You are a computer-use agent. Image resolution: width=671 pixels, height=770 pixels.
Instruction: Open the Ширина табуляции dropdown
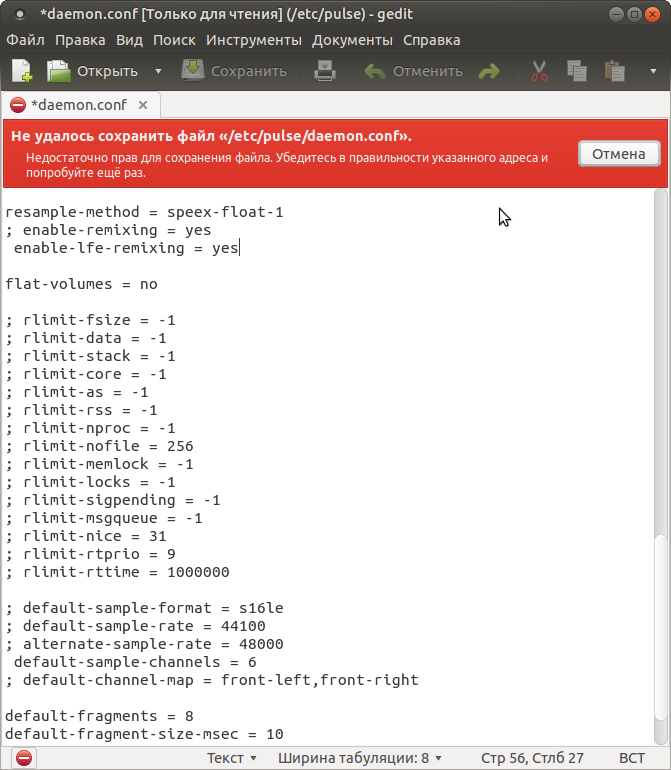click(359, 758)
